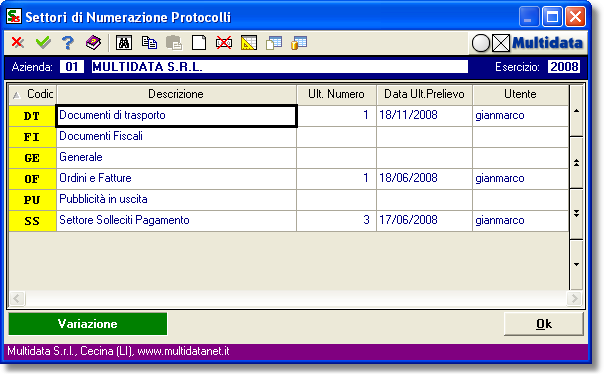Select the PU code cell

click(x=32, y=200)
